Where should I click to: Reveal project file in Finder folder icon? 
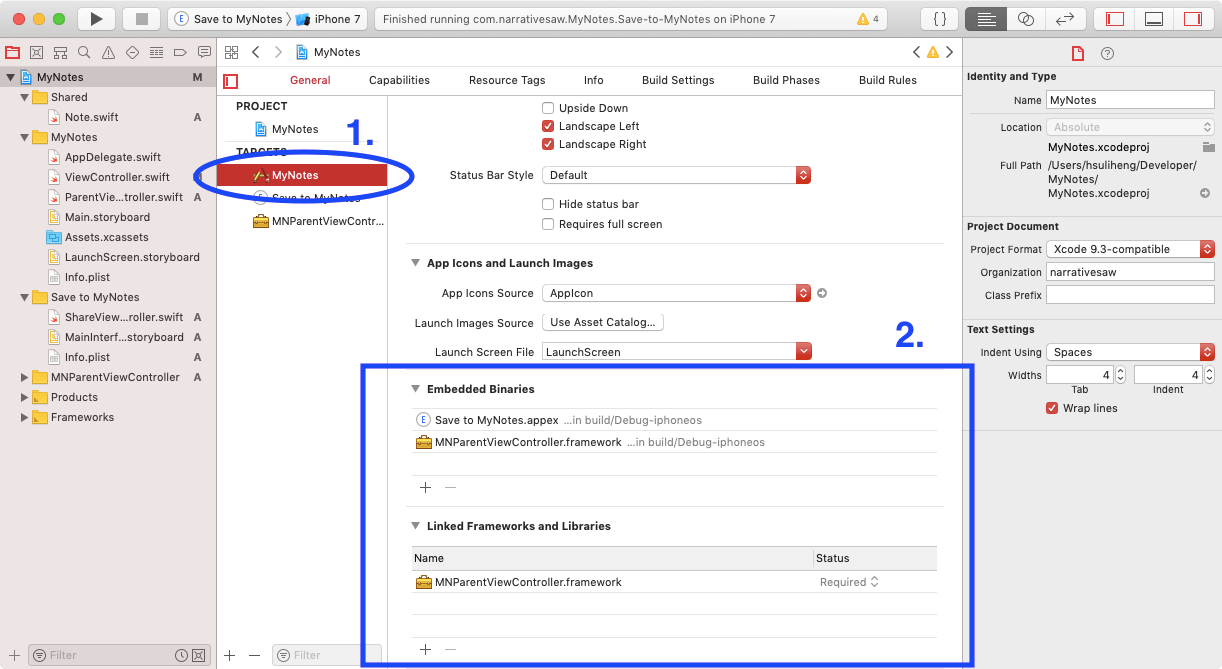point(1209,147)
